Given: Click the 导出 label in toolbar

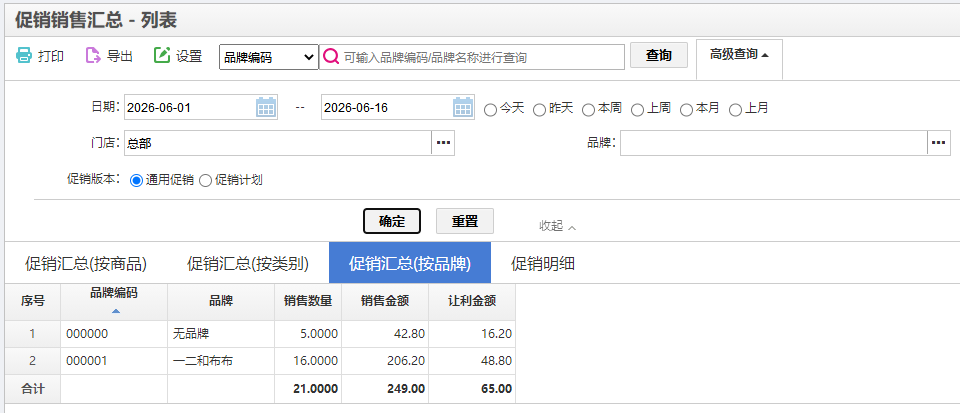Looking at the screenshot, I should 120,56.
